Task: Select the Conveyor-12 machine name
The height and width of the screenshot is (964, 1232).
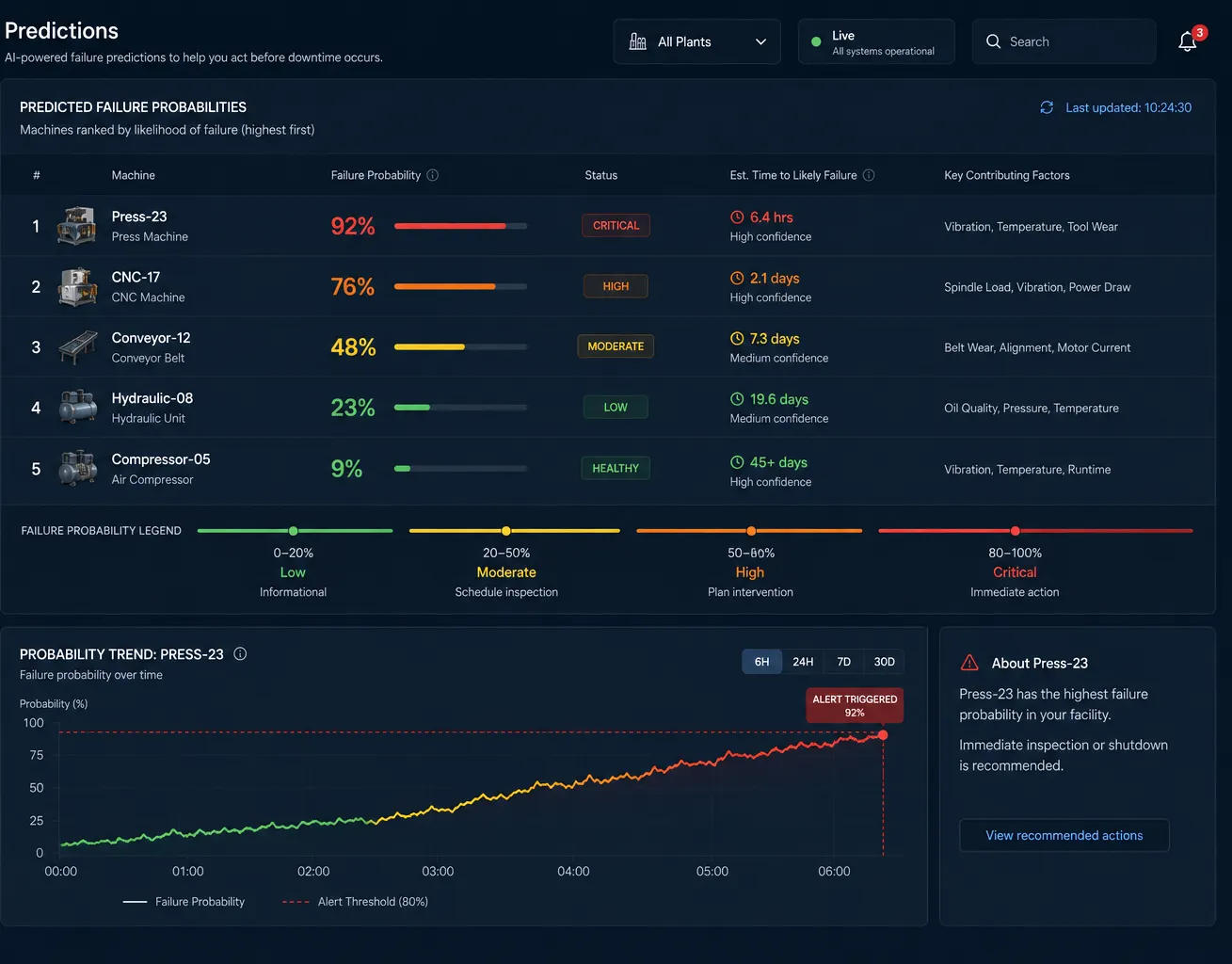Action: pos(151,338)
